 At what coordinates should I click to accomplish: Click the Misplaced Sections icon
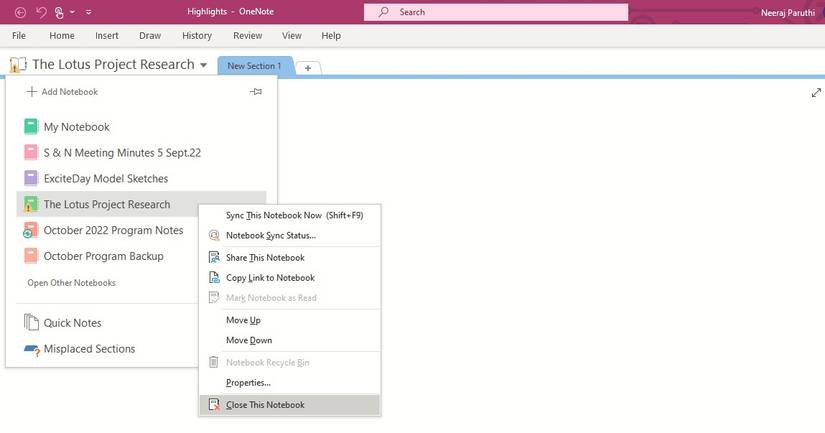click(32, 349)
